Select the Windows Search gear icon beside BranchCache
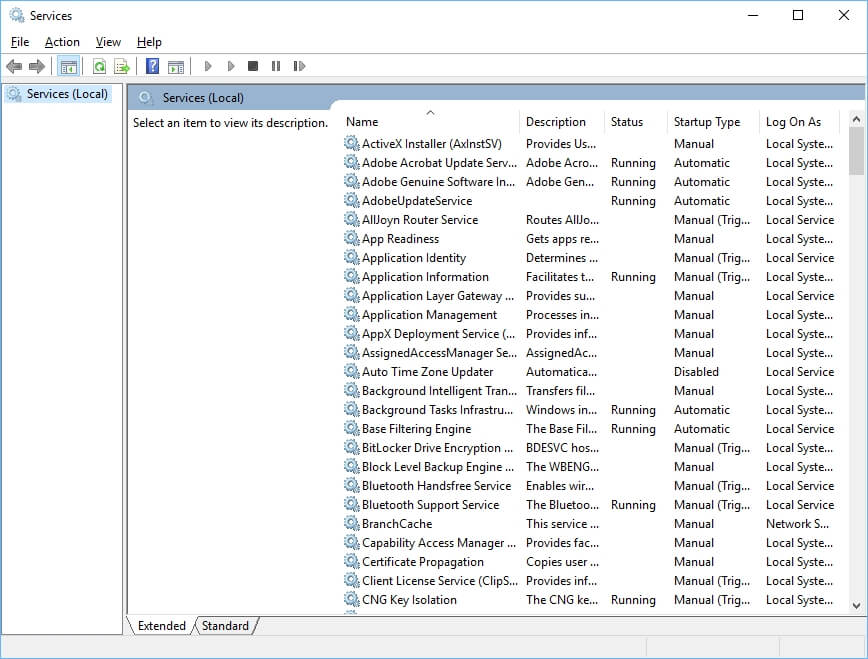 pyautogui.click(x=351, y=523)
